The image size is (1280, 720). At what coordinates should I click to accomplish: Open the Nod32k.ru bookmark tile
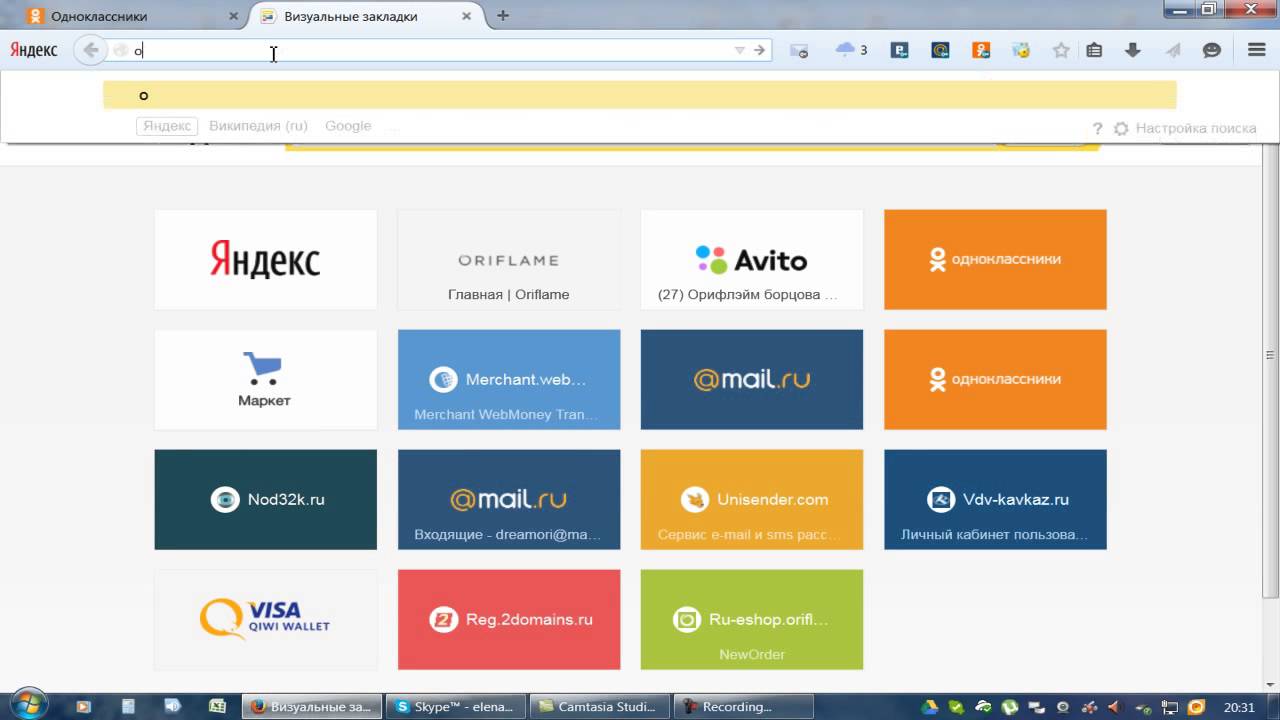[x=265, y=499]
